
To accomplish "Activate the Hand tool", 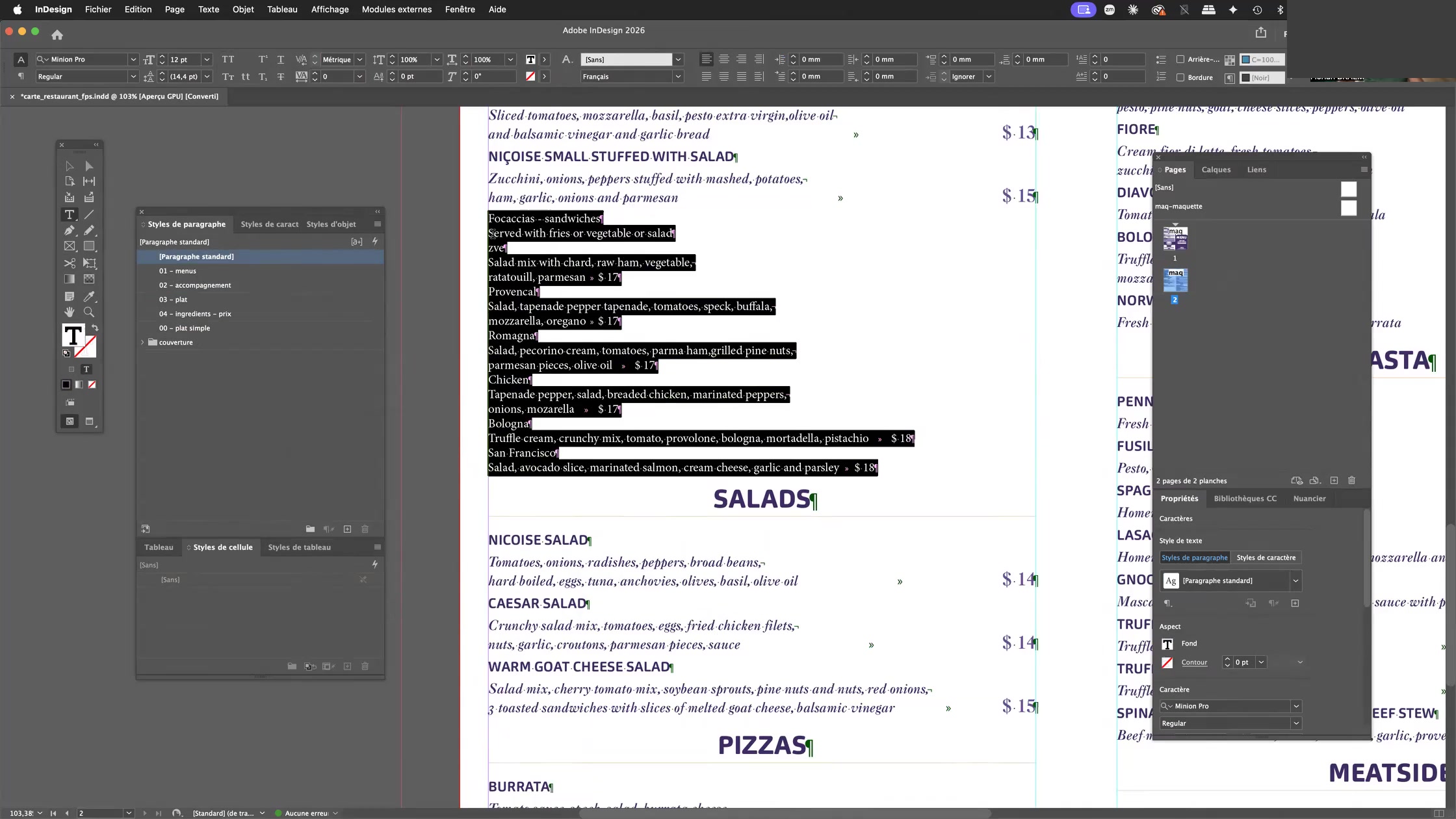I will [x=70, y=312].
